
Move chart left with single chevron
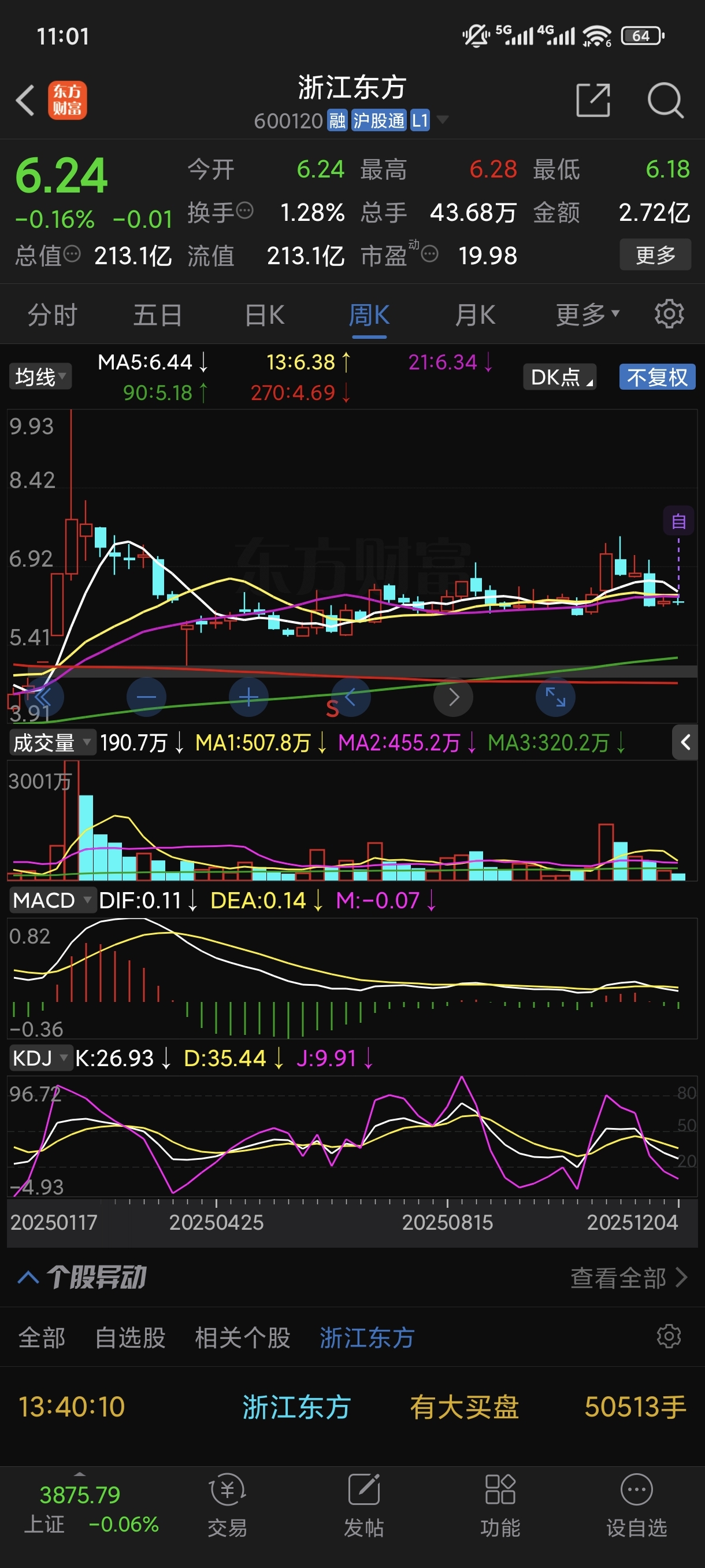pyautogui.click(x=351, y=697)
